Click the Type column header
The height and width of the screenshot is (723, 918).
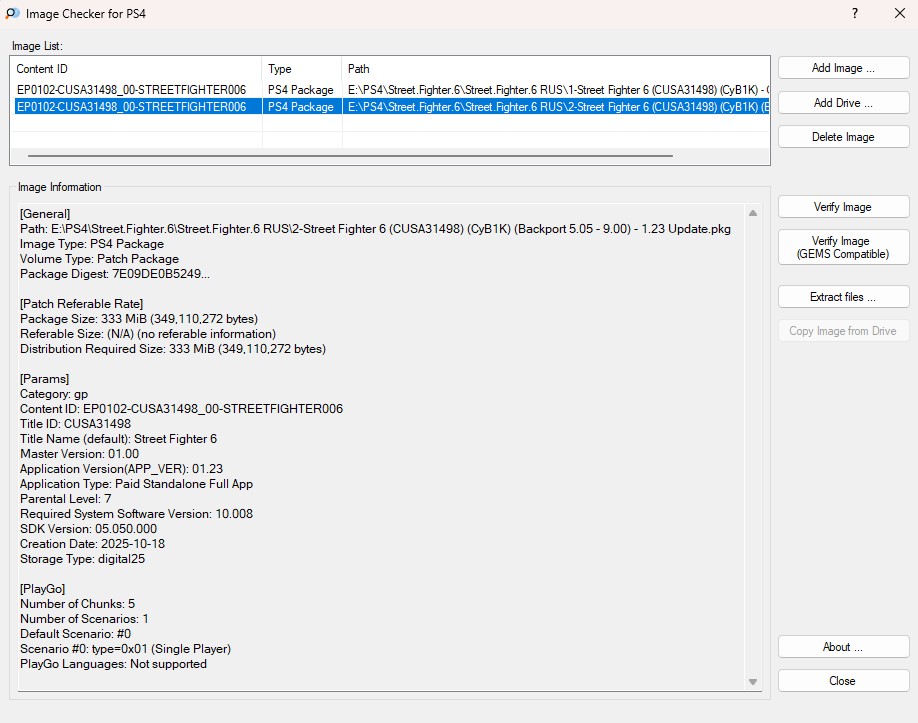pyautogui.click(x=301, y=69)
